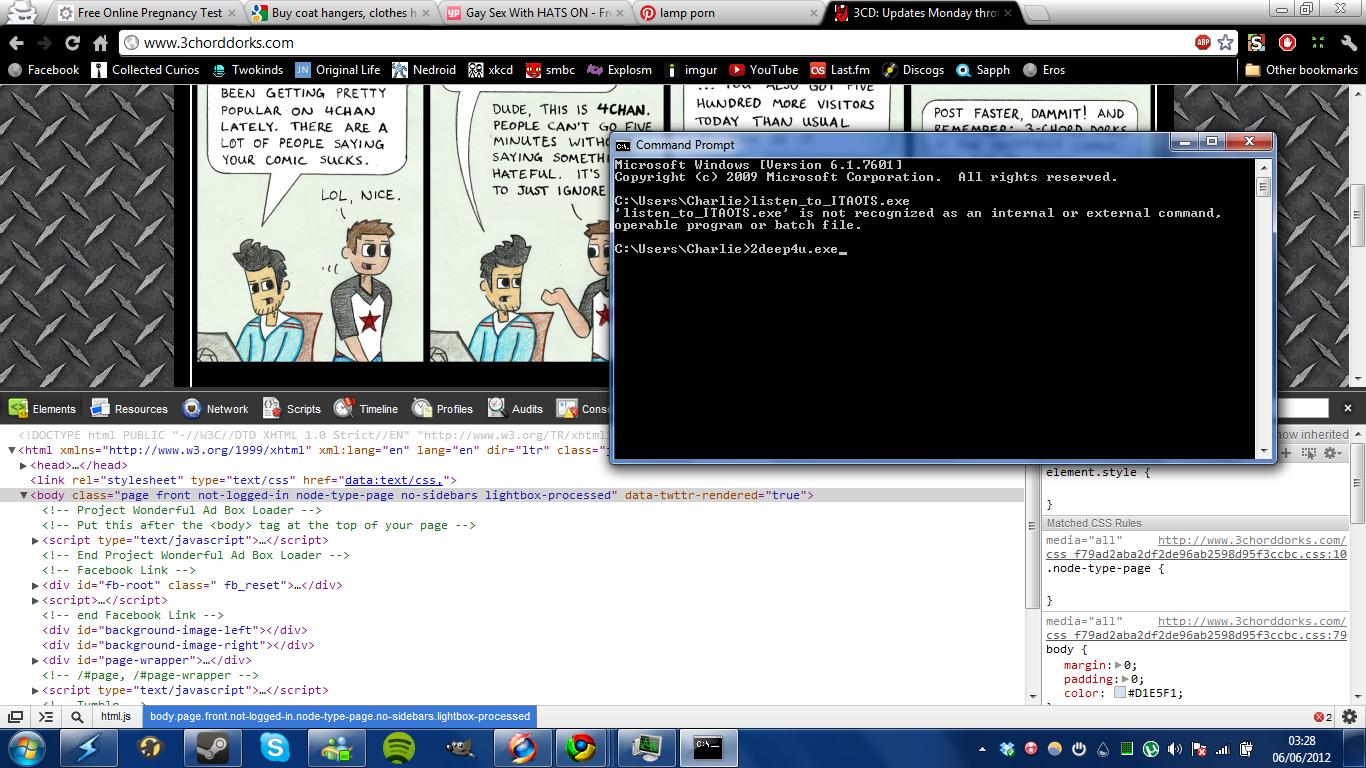Image resolution: width=1366 pixels, height=768 pixels.
Task: Click the DevTools search input field
Action: pyautogui.click(x=1302, y=408)
